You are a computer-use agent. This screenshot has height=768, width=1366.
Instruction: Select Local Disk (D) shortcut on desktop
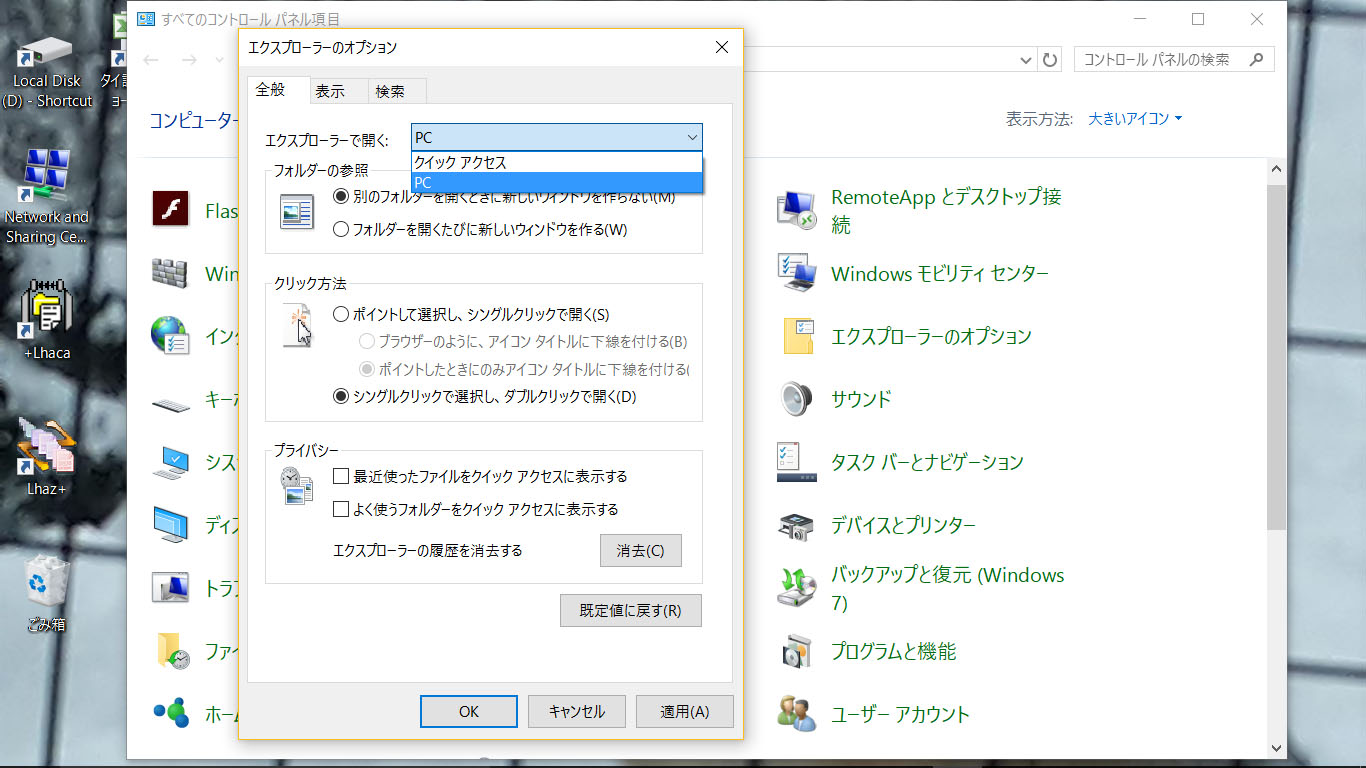click(47, 72)
